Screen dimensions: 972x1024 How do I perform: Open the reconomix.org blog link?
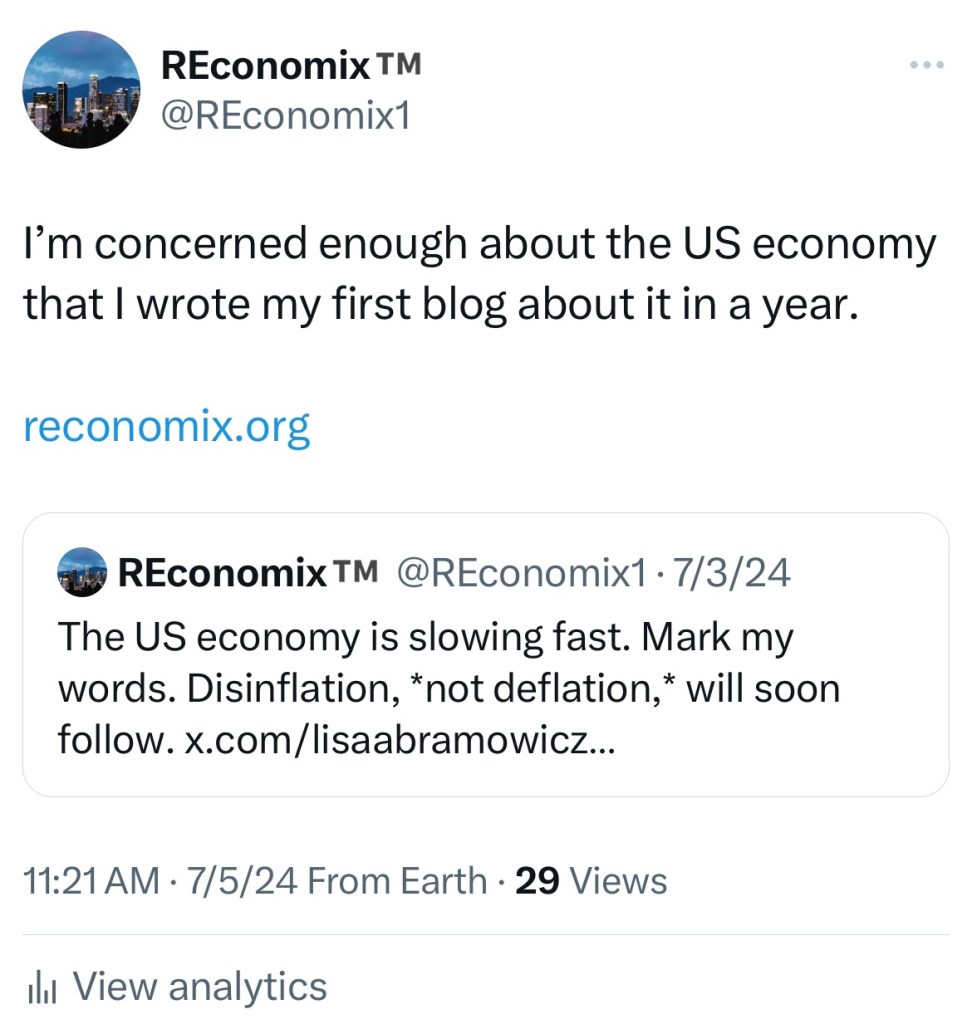coord(166,428)
